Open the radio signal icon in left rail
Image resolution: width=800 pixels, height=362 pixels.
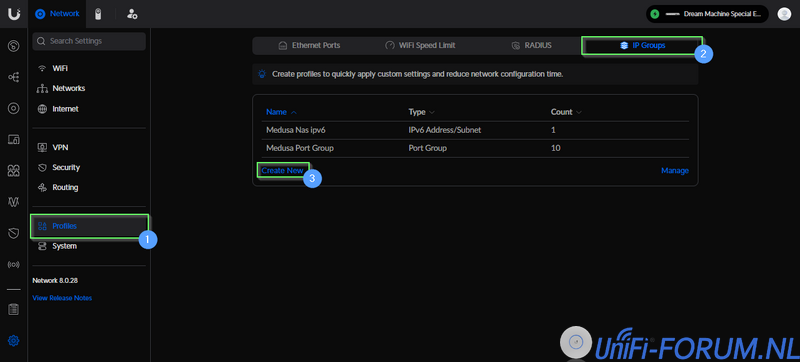(x=14, y=265)
